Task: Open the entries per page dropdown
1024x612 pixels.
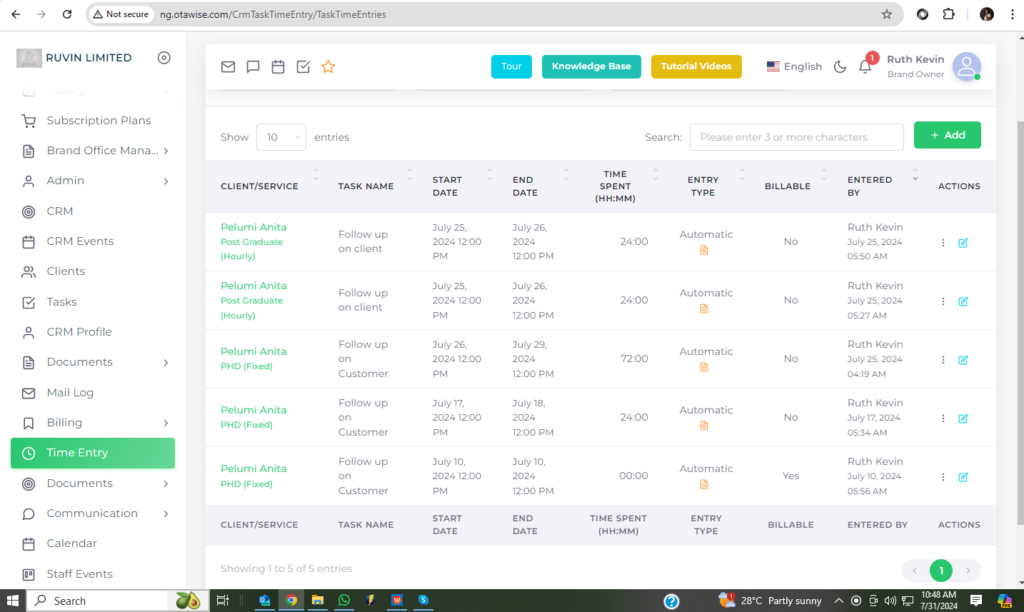Action: (x=281, y=137)
